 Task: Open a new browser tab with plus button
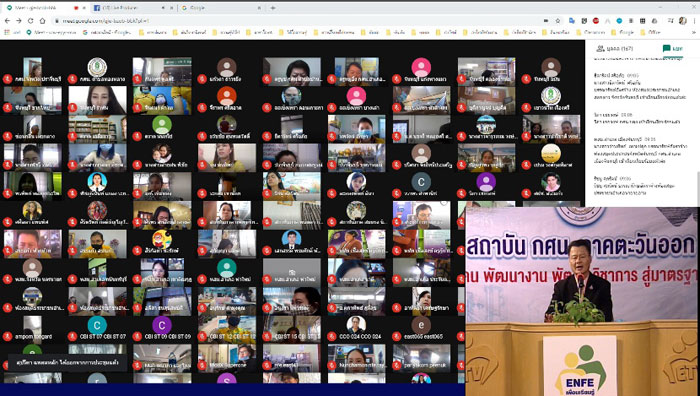(x=273, y=8)
